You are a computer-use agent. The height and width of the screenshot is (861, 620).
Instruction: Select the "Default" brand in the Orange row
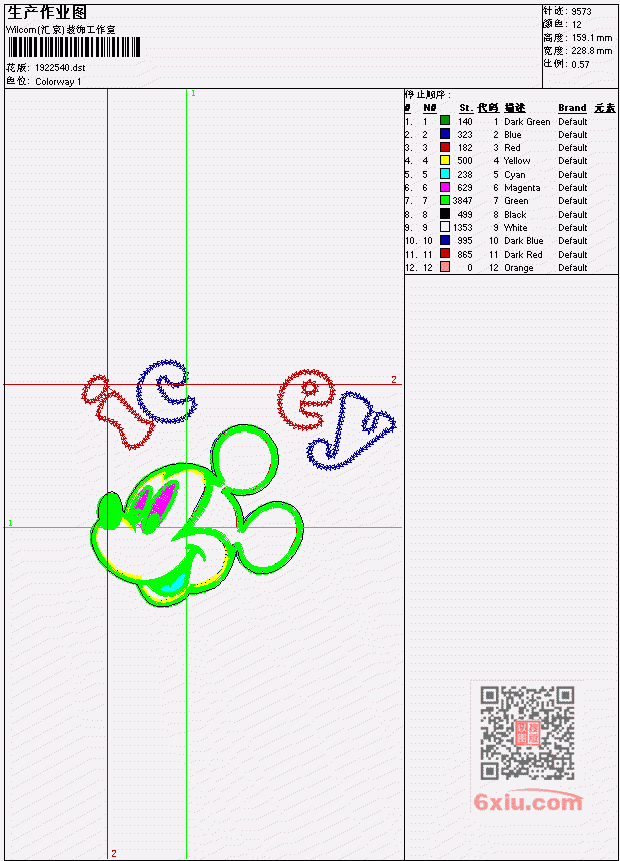[x=573, y=267]
